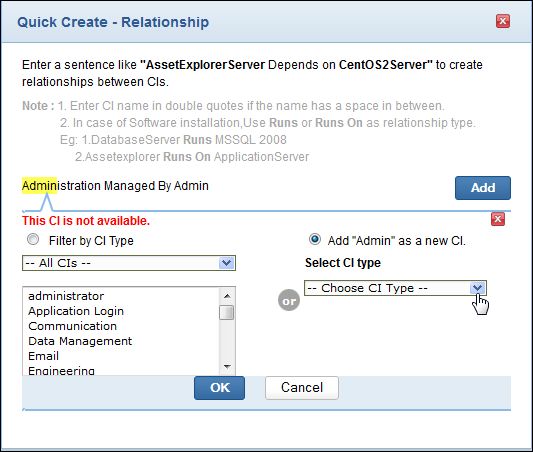Confirm with the OK button
533x452 pixels.
click(x=219, y=388)
